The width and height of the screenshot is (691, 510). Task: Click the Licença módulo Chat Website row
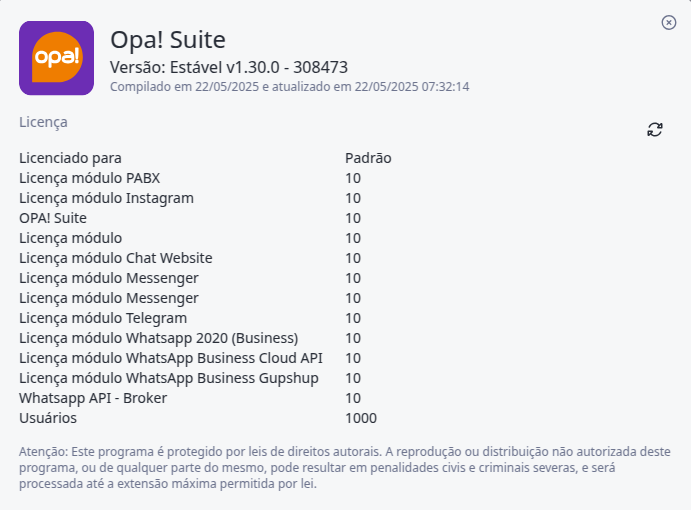(x=190, y=258)
